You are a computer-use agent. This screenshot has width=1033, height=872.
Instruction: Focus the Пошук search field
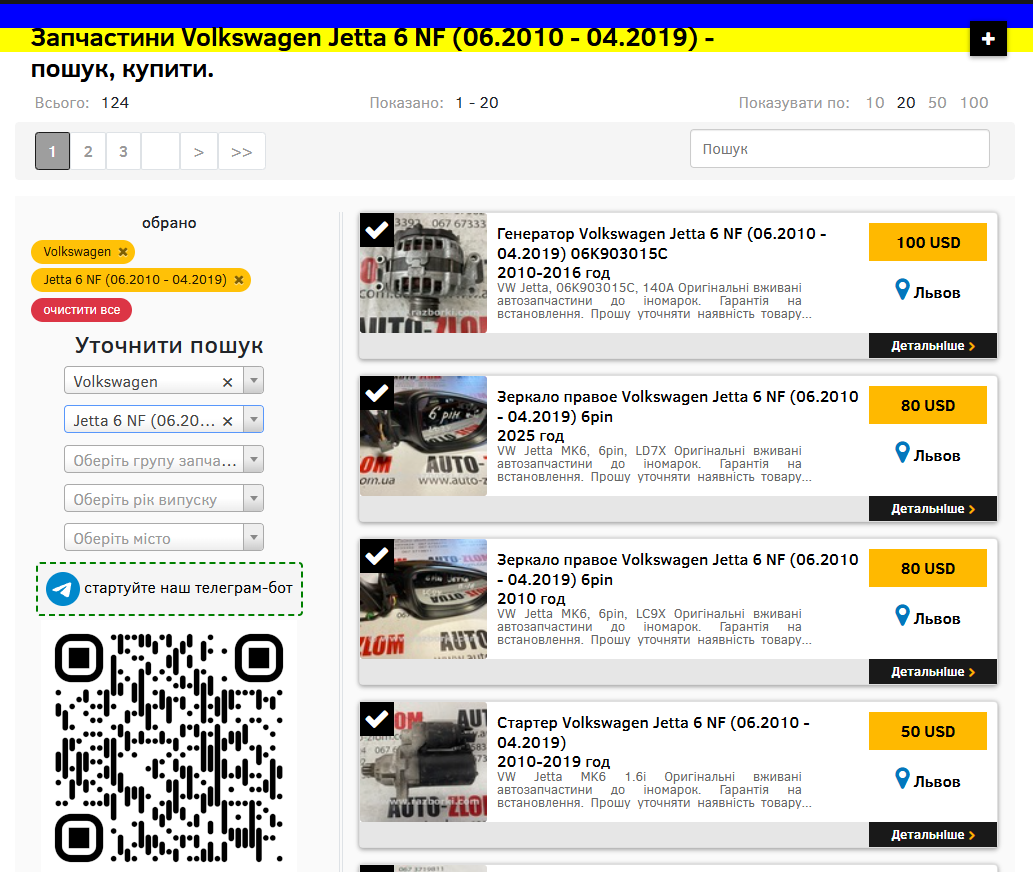(840, 149)
